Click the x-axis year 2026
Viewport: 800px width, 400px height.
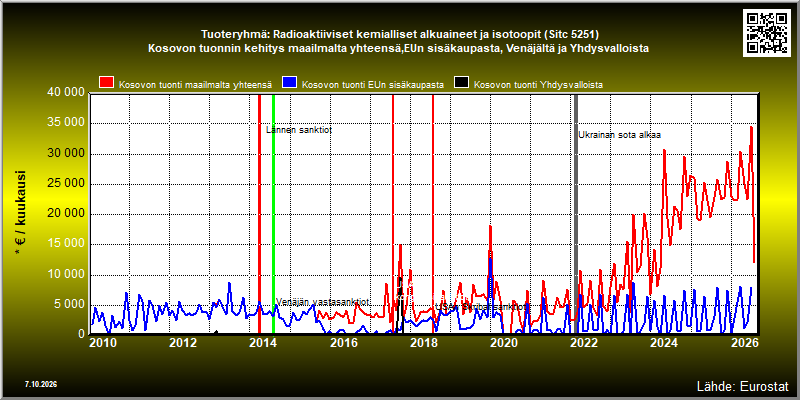(x=746, y=342)
